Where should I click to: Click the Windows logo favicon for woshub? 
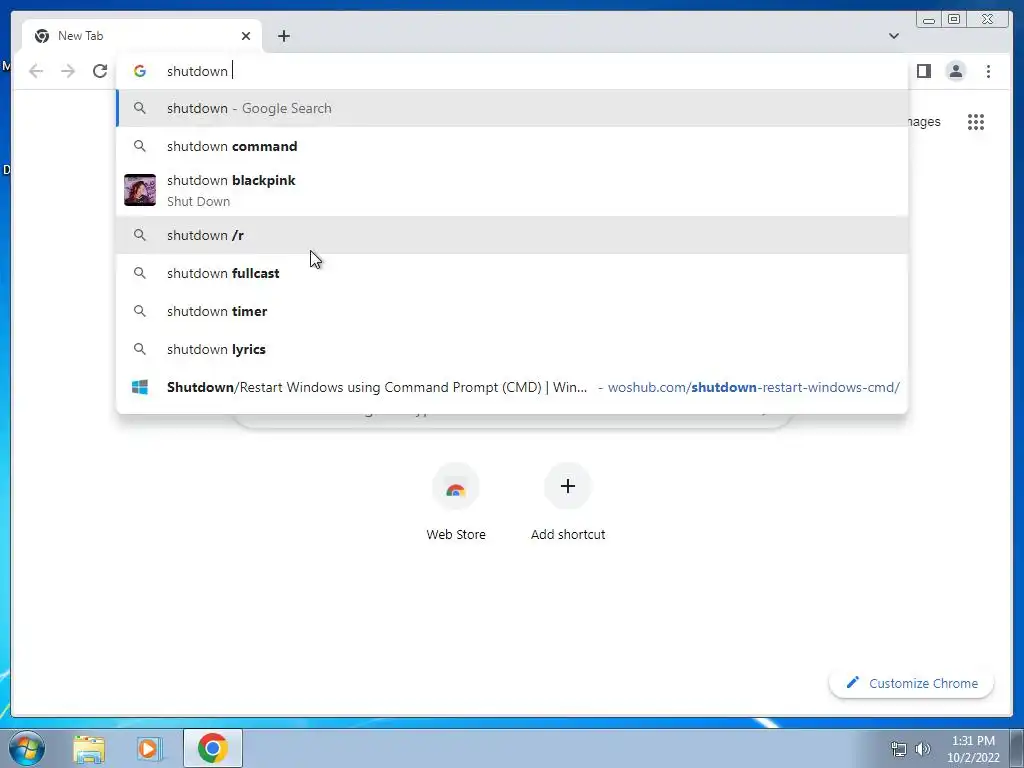click(x=140, y=387)
